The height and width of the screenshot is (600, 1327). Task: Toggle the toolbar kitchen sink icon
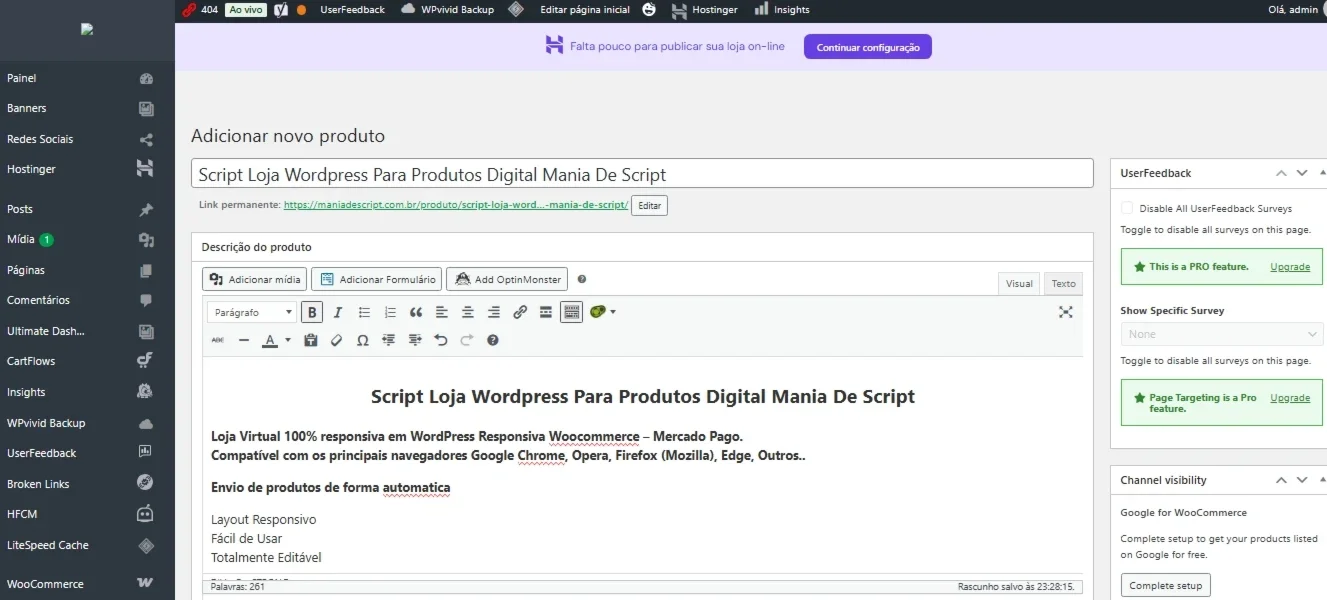[571, 312]
